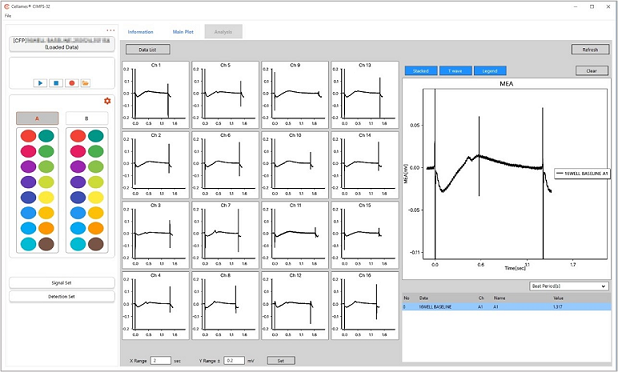The width and height of the screenshot is (618, 372).
Task: Toggle the T wave display
Action: (455, 71)
